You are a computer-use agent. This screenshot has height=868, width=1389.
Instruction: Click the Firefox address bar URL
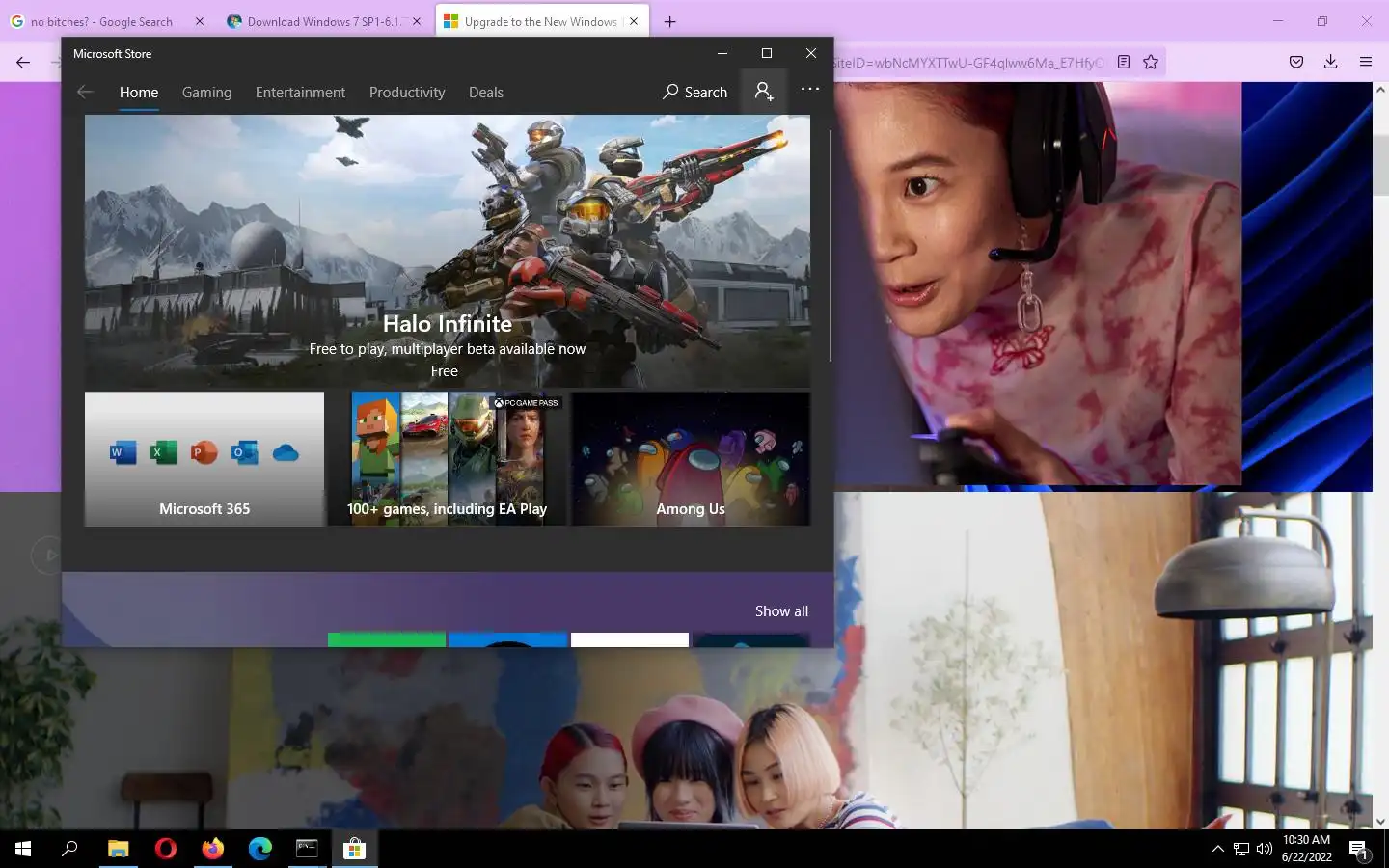(x=967, y=63)
